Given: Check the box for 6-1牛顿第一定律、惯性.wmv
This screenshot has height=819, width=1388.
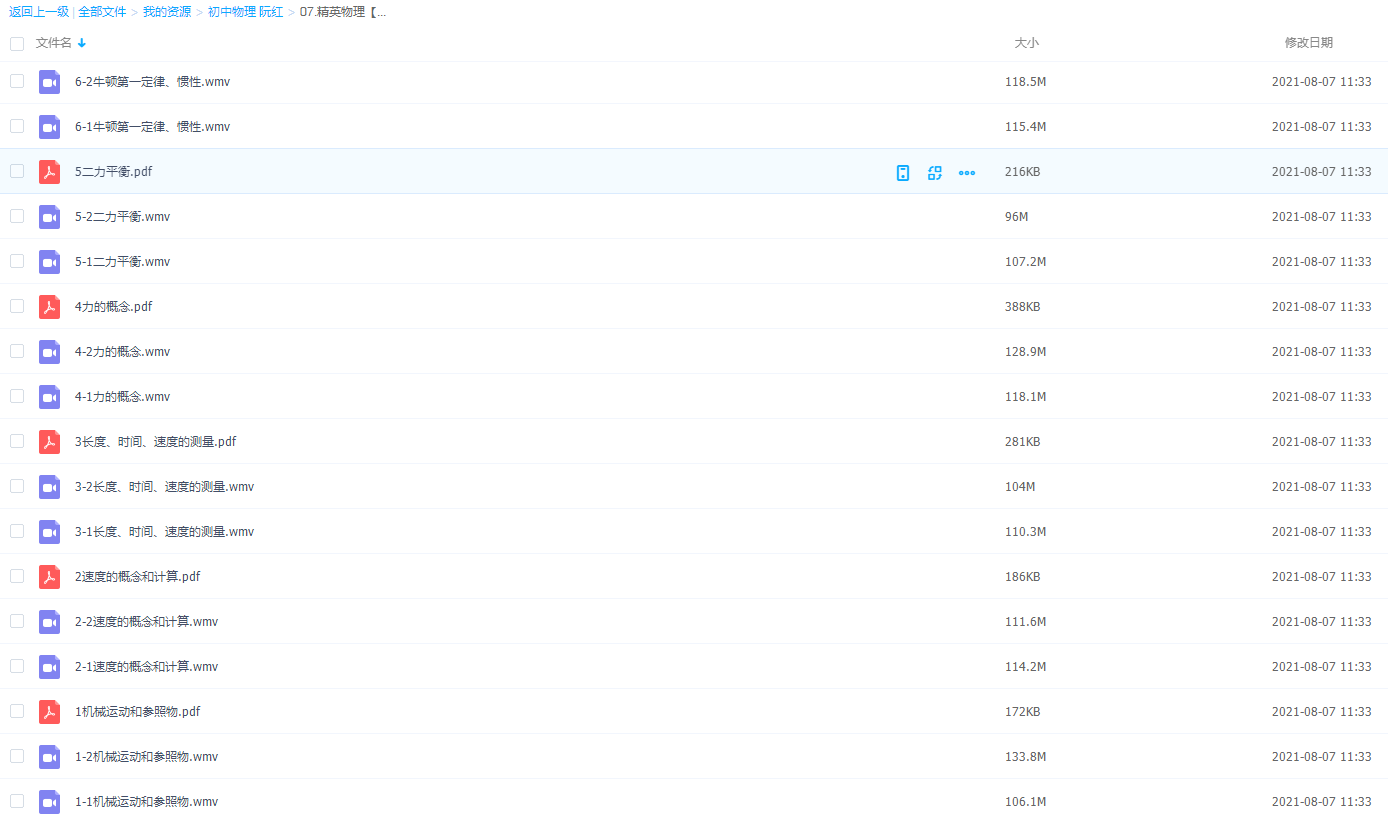Looking at the screenshot, I should (17, 126).
